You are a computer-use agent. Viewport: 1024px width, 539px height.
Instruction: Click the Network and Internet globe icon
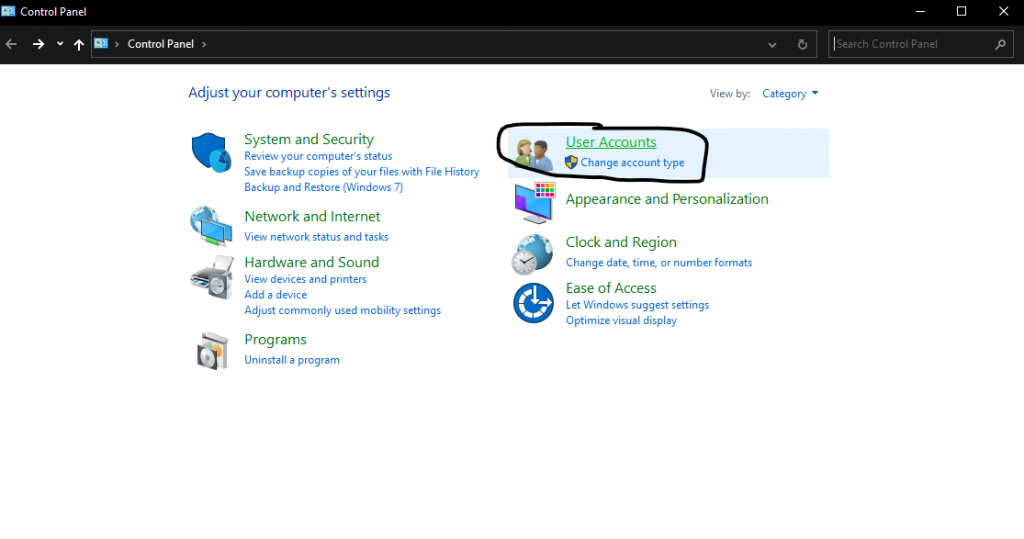pos(211,225)
